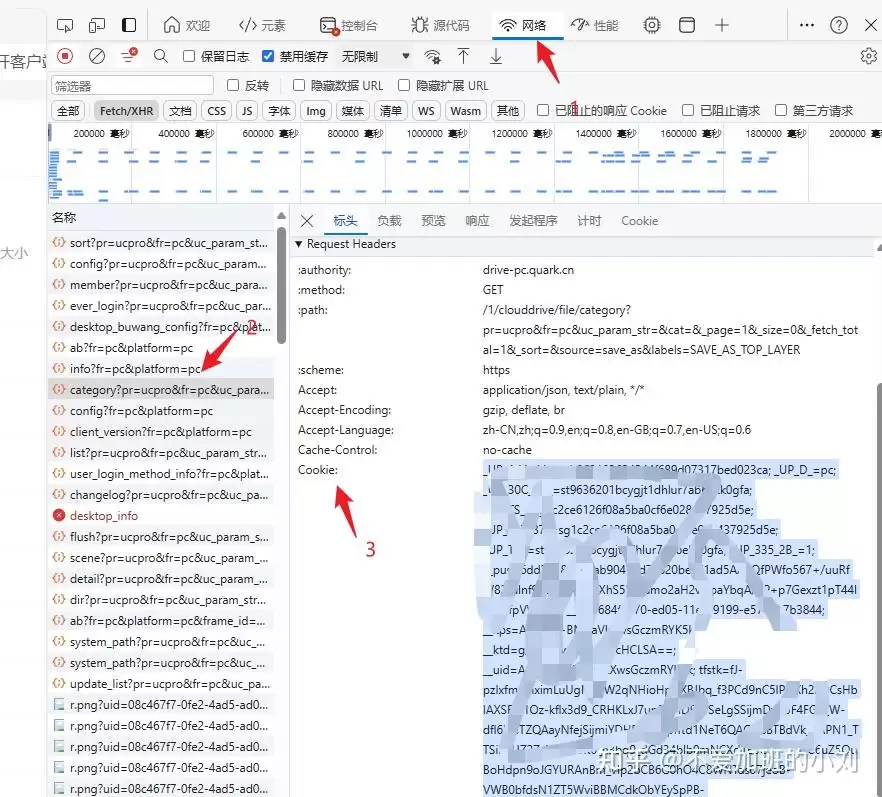Select the JS filter button
The image size is (882, 797).
tap(246, 111)
